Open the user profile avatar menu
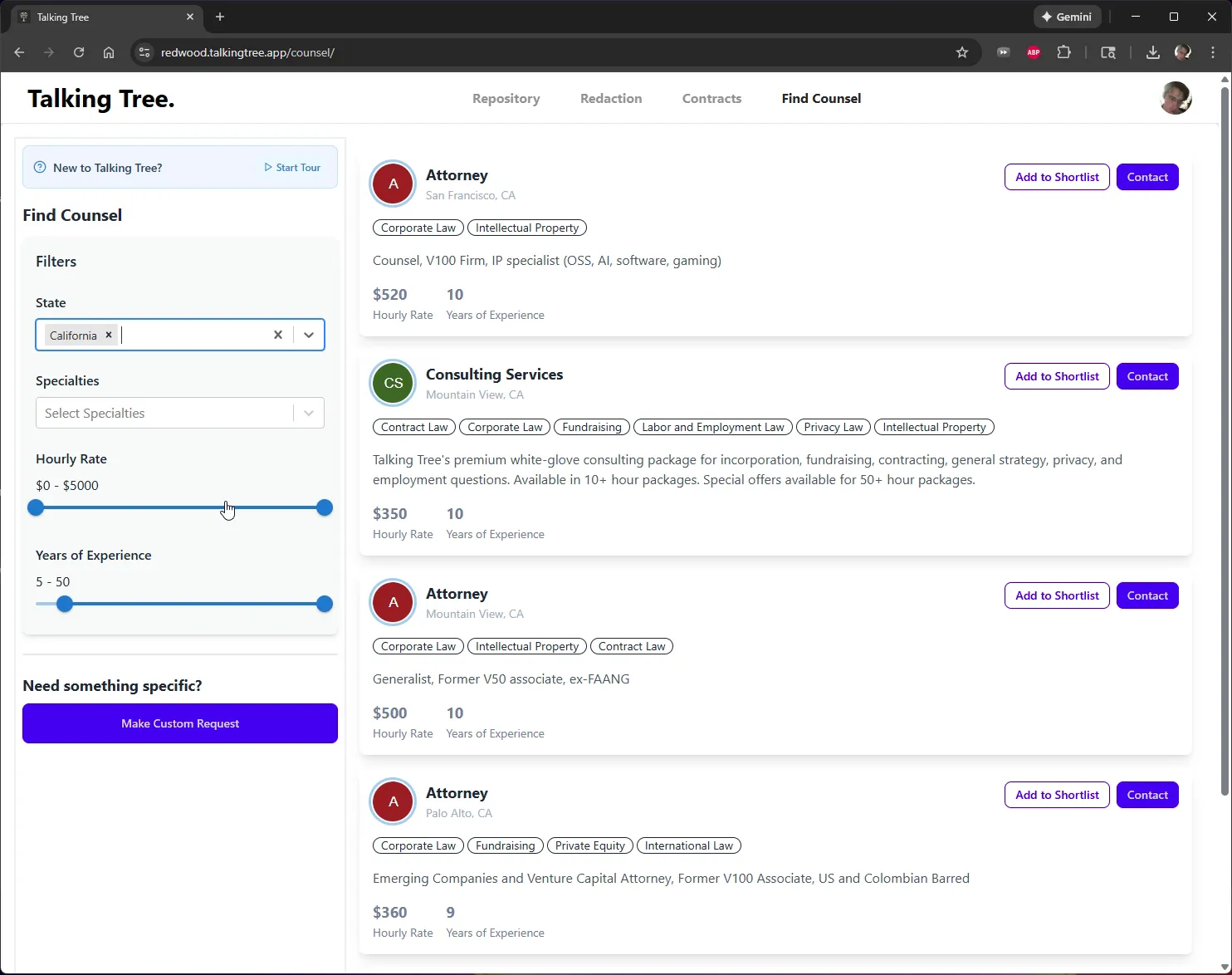The width and height of the screenshot is (1232, 975). (x=1176, y=98)
